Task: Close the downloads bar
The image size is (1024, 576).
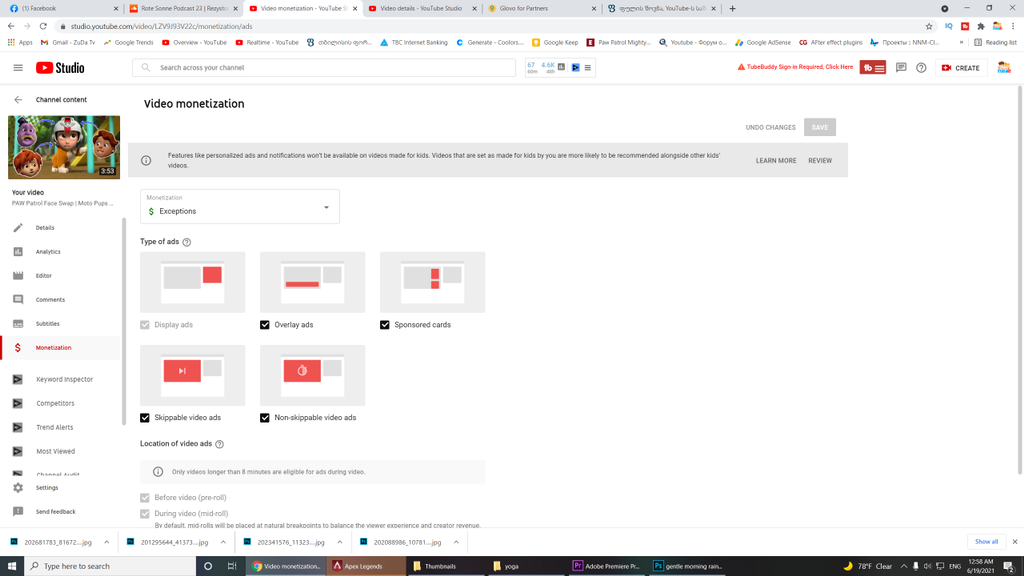Action: [x=1015, y=542]
